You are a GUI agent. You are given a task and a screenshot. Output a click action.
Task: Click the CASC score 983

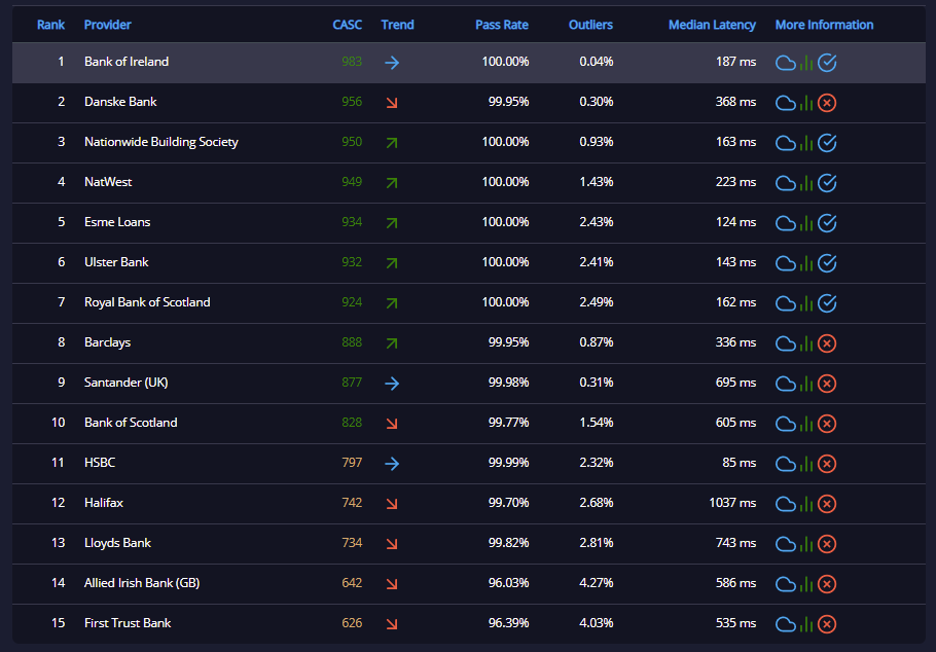(352, 61)
